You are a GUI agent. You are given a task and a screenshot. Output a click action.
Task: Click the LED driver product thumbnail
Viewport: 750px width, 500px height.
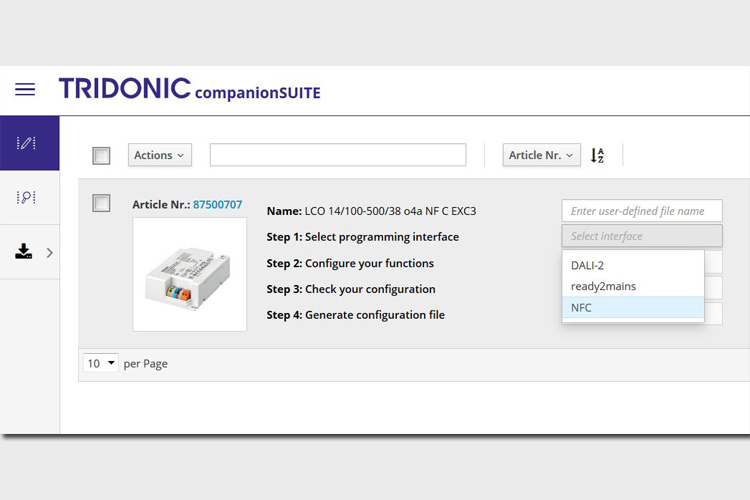[x=190, y=275]
